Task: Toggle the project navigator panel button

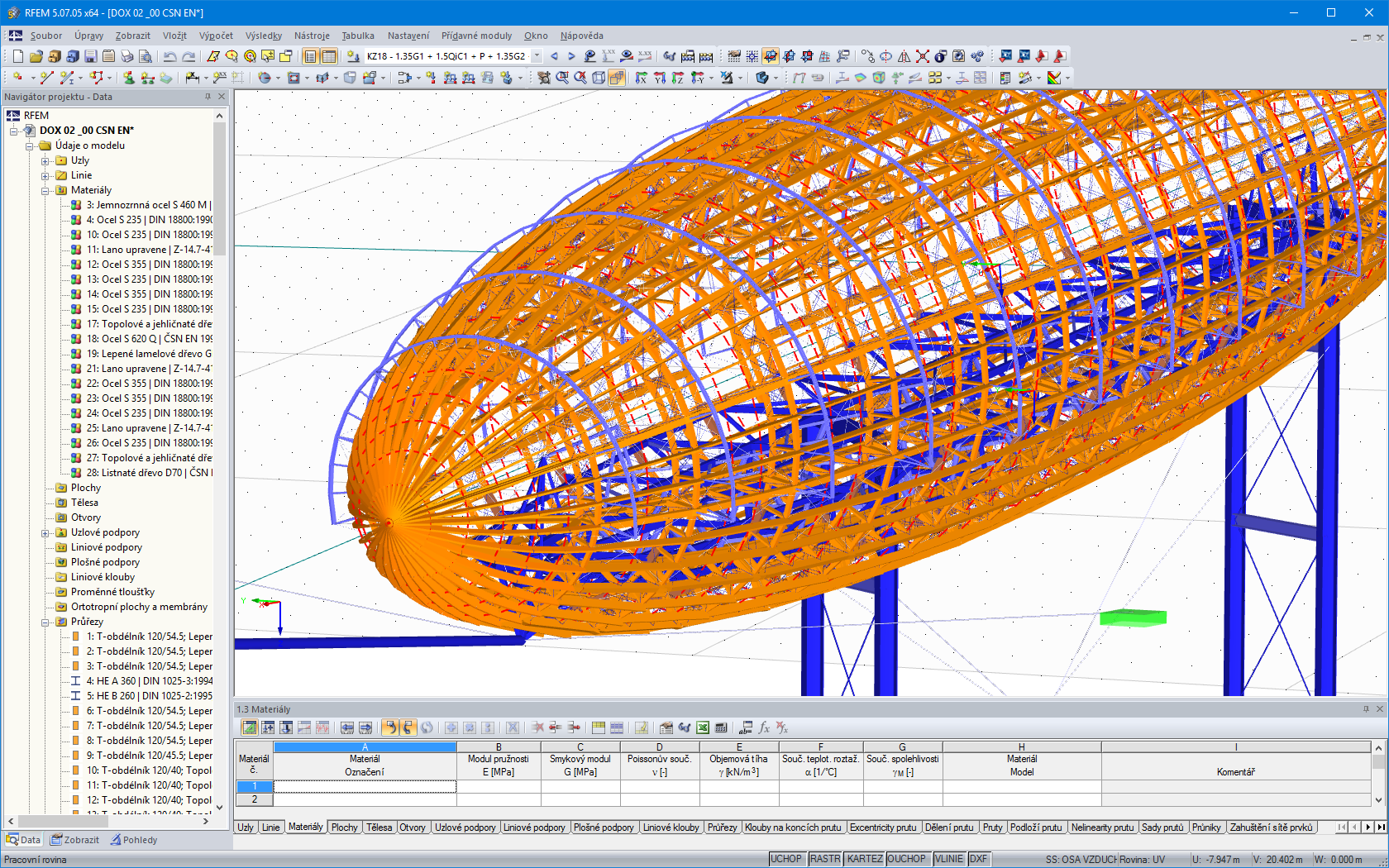Action: [310, 56]
